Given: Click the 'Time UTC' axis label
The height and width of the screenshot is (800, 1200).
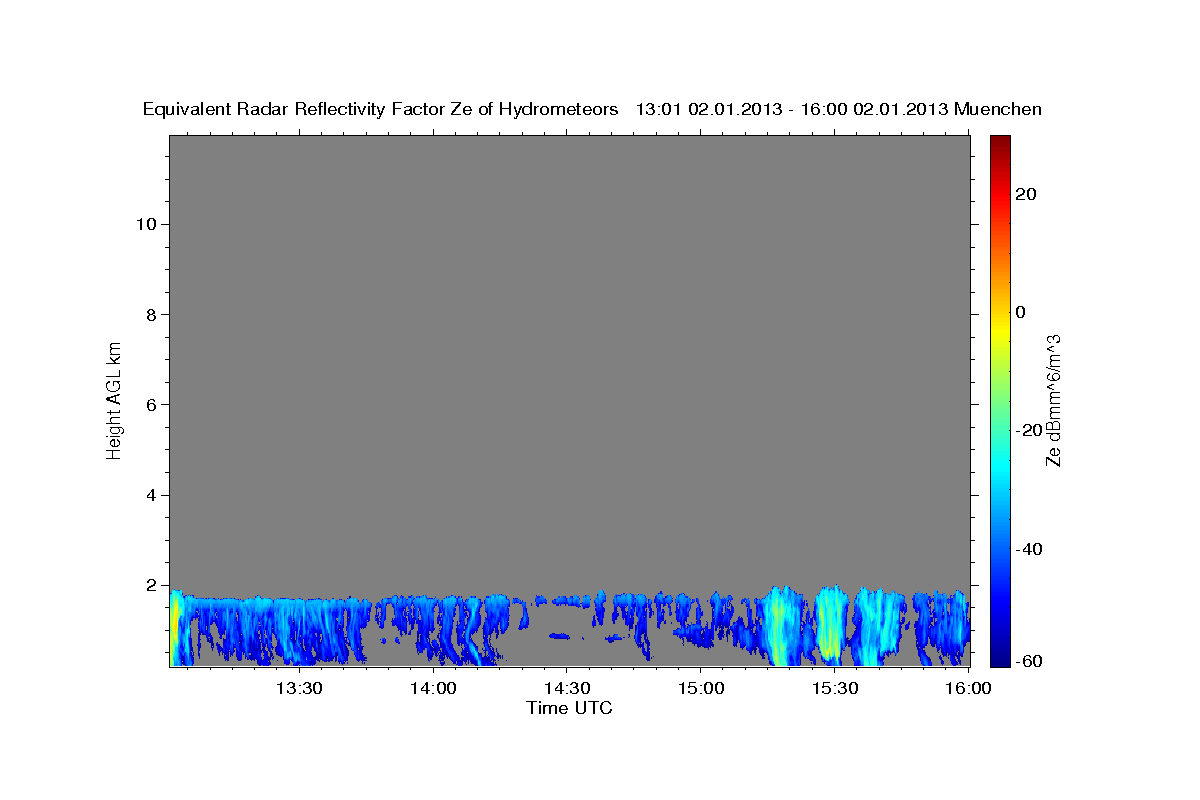Looking at the screenshot, I should point(569,708).
